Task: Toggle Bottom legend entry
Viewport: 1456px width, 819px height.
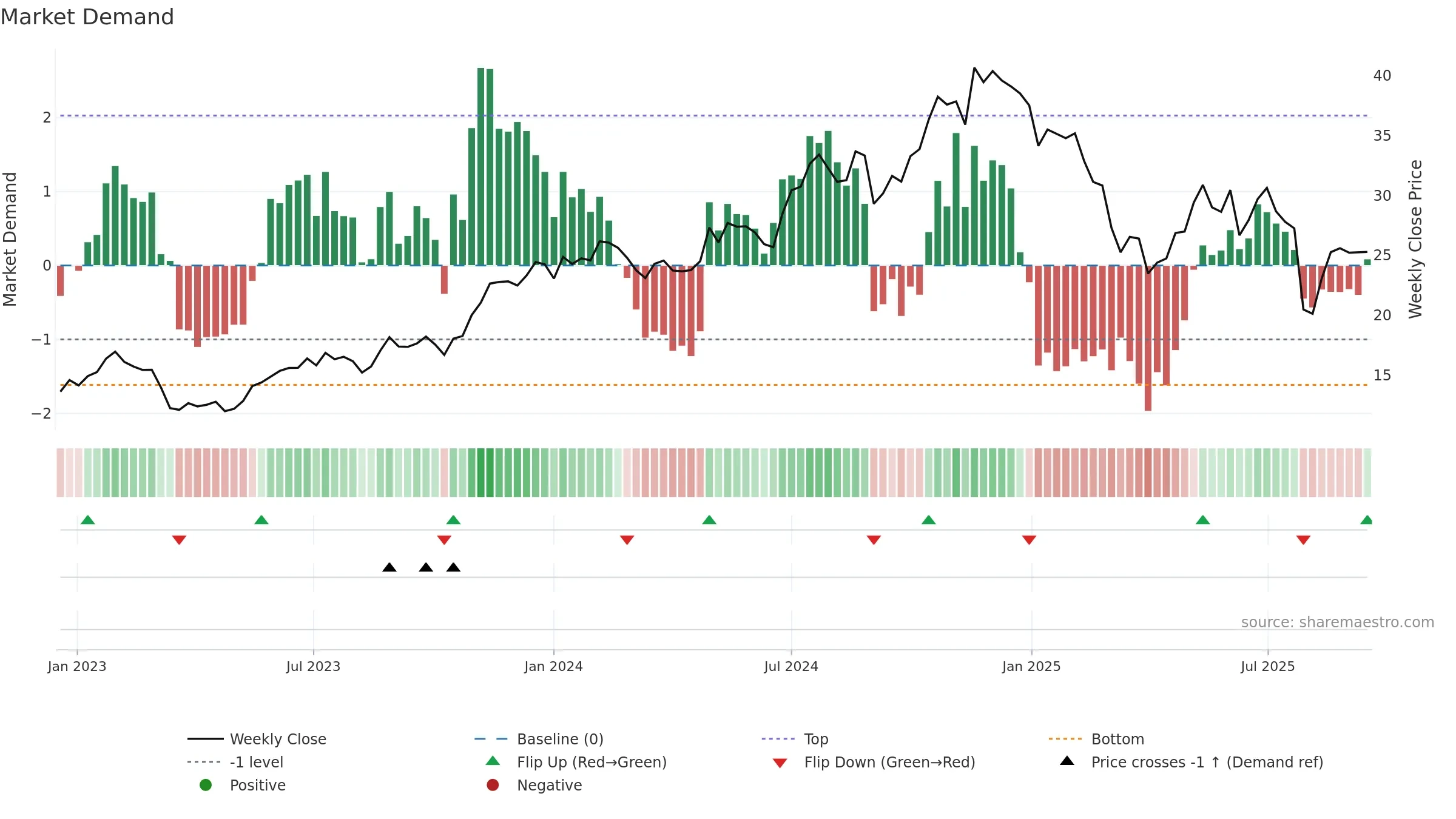Action: (1096, 739)
